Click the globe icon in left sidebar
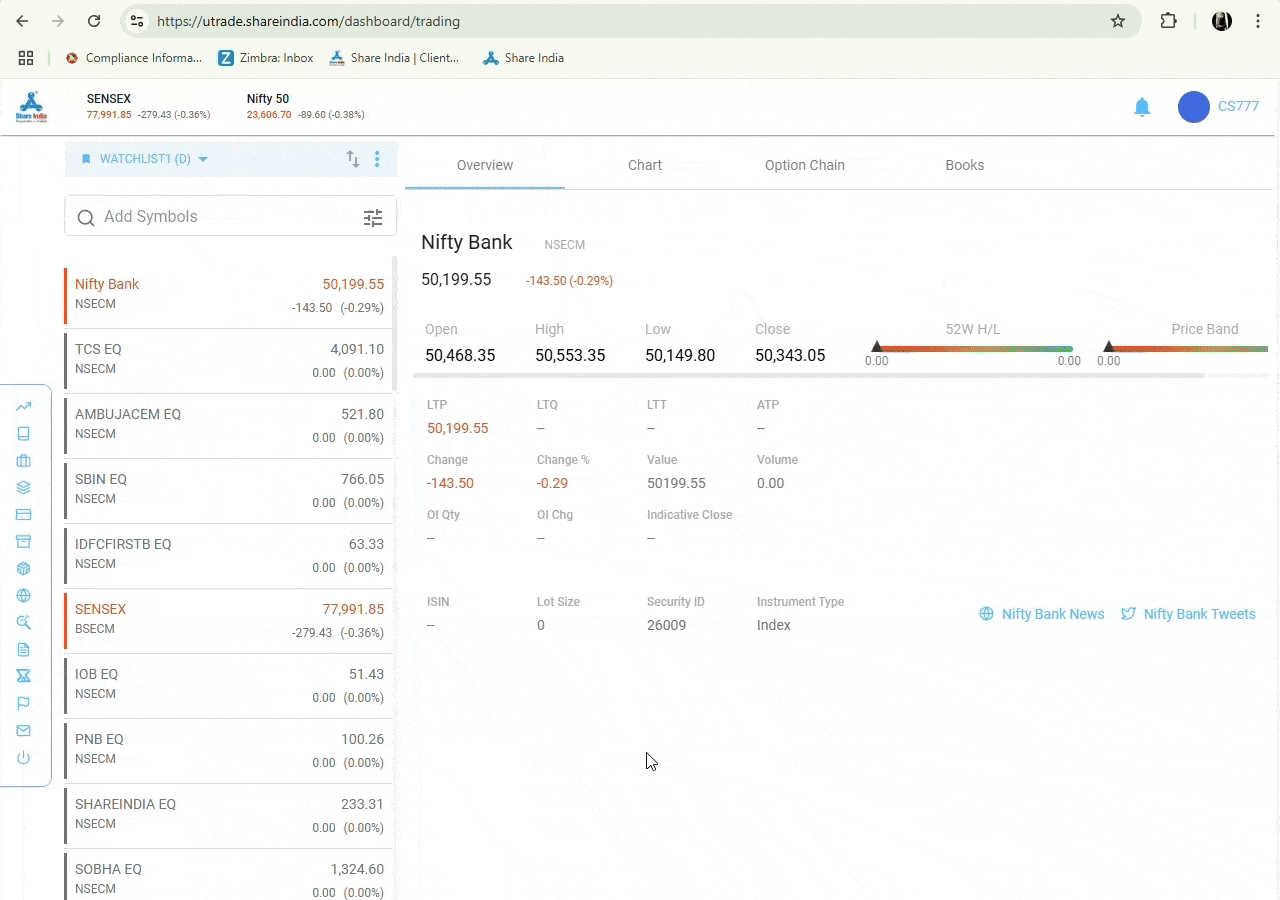 (x=23, y=596)
